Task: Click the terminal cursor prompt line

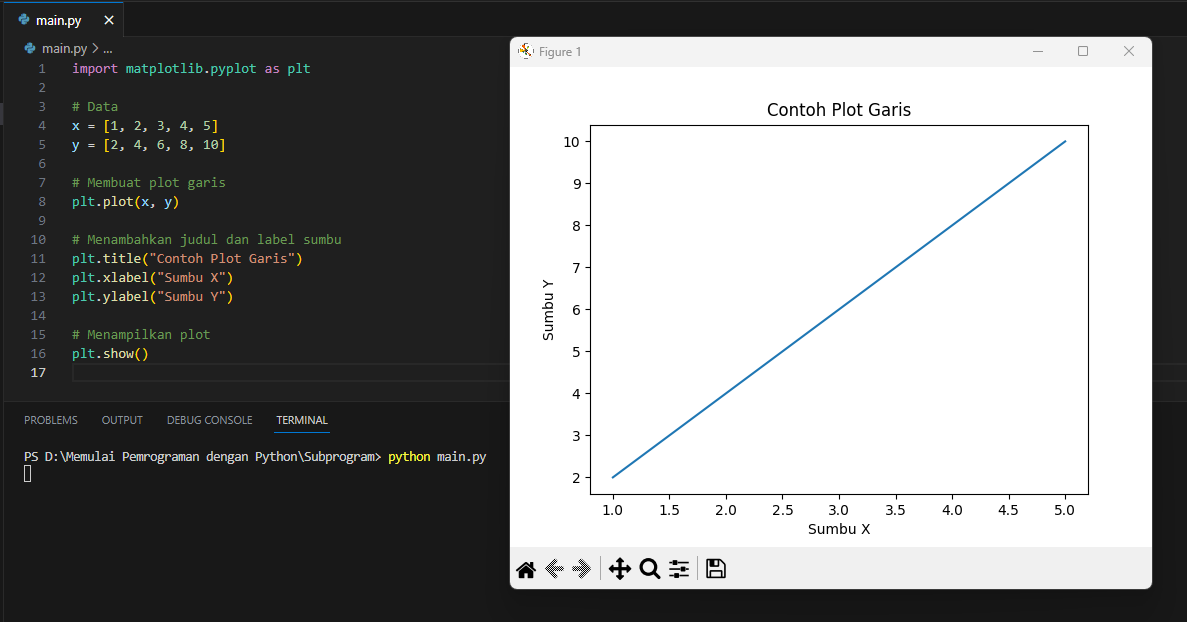Action: (x=28, y=473)
